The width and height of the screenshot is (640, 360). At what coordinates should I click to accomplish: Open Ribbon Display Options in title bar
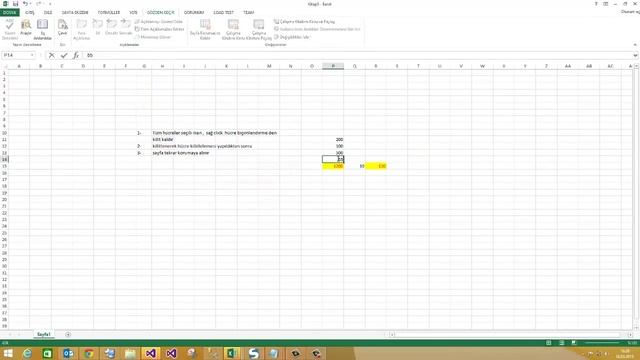click(x=606, y=4)
